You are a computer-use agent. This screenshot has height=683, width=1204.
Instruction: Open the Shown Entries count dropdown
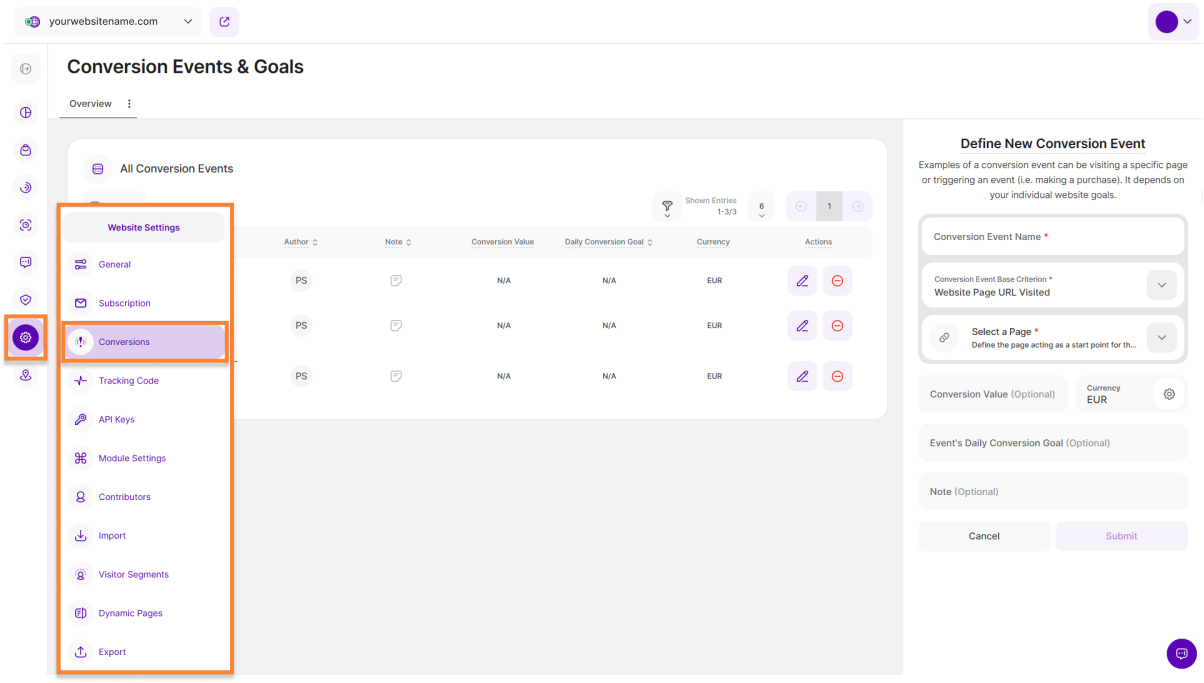(761, 207)
